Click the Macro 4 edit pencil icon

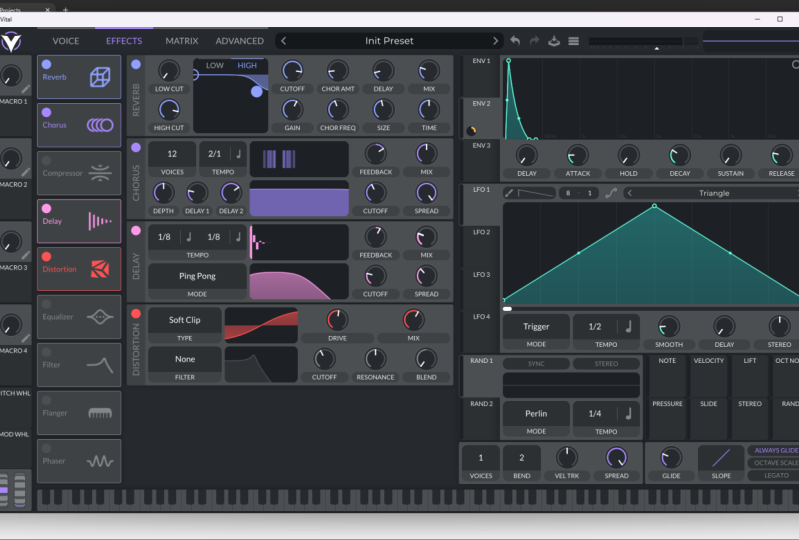click(x=26, y=338)
